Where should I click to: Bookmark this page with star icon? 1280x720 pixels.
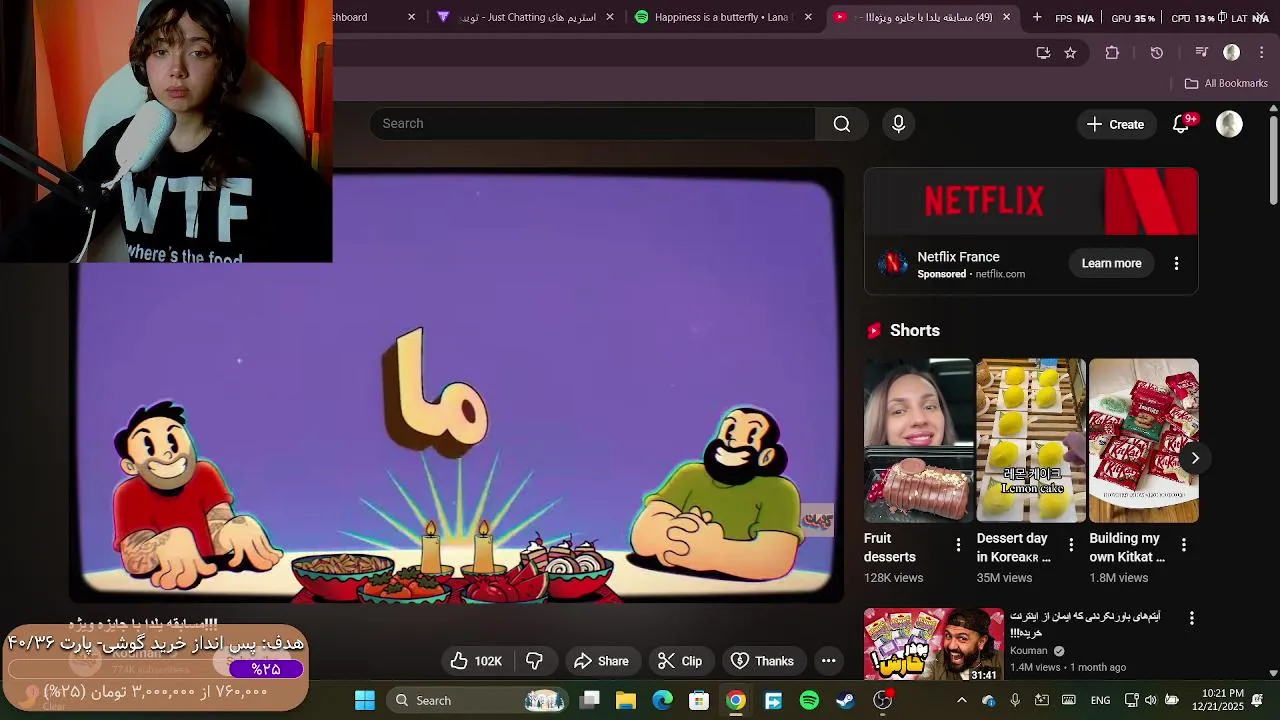[1070, 53]
